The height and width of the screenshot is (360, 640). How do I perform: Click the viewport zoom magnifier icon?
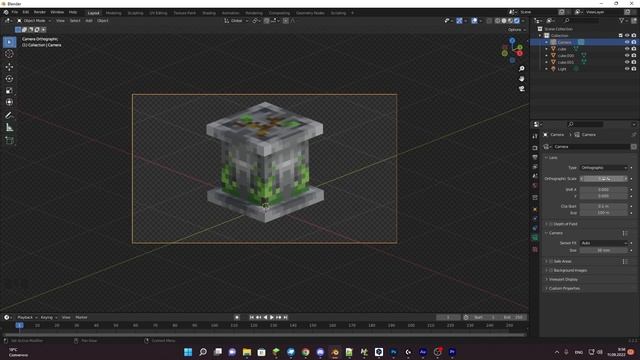522,69
